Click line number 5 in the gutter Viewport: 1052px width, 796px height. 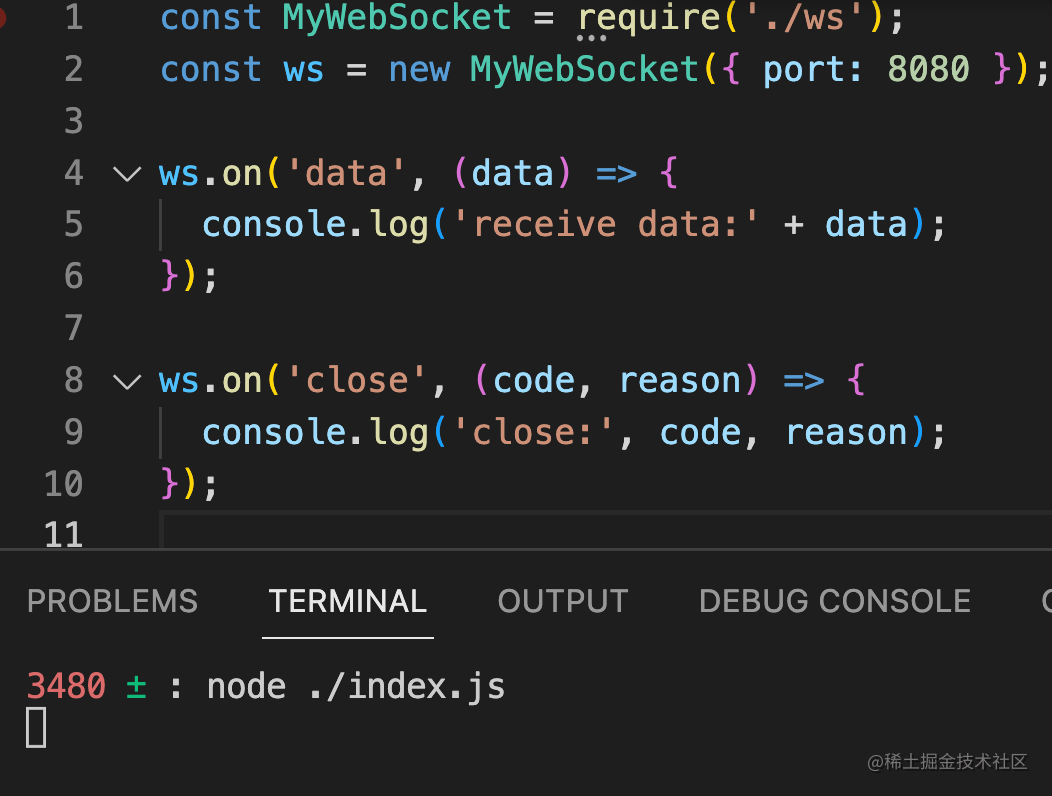click(x=72, y=224)
